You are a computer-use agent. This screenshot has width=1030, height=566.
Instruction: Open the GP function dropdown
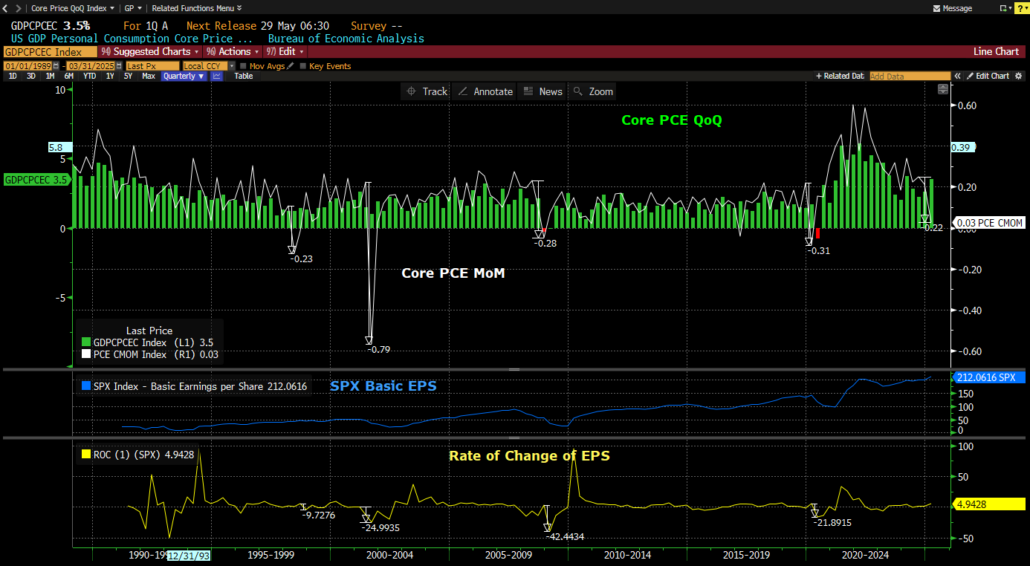[x=133, y=8]
